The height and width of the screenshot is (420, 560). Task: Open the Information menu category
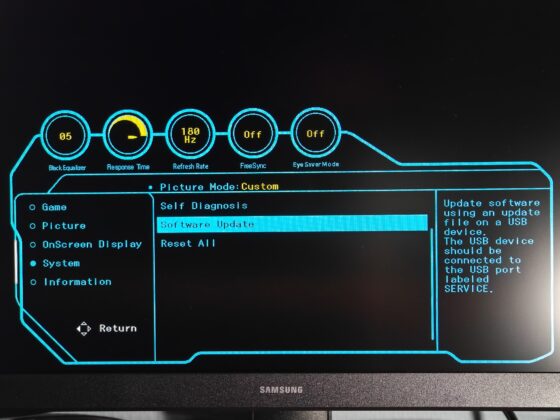(78, 282)
